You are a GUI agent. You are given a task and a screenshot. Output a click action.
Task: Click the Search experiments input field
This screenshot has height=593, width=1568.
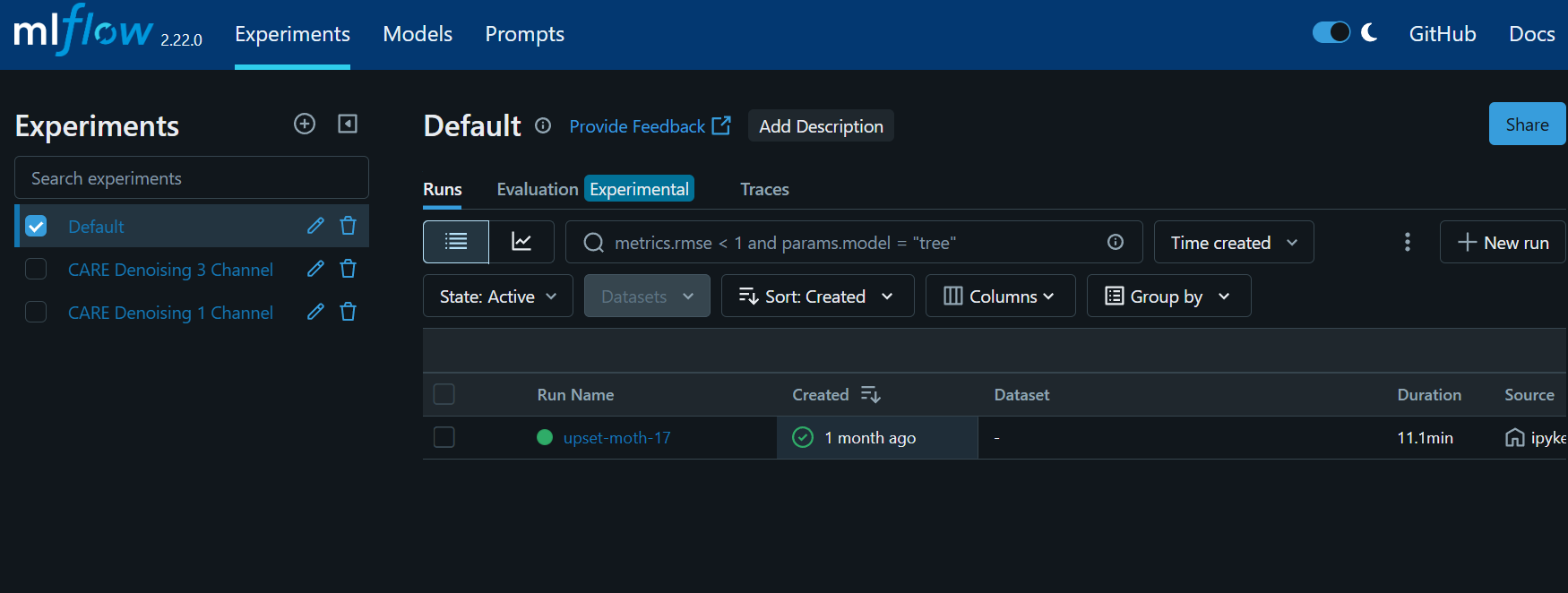[x=192, y=177]
